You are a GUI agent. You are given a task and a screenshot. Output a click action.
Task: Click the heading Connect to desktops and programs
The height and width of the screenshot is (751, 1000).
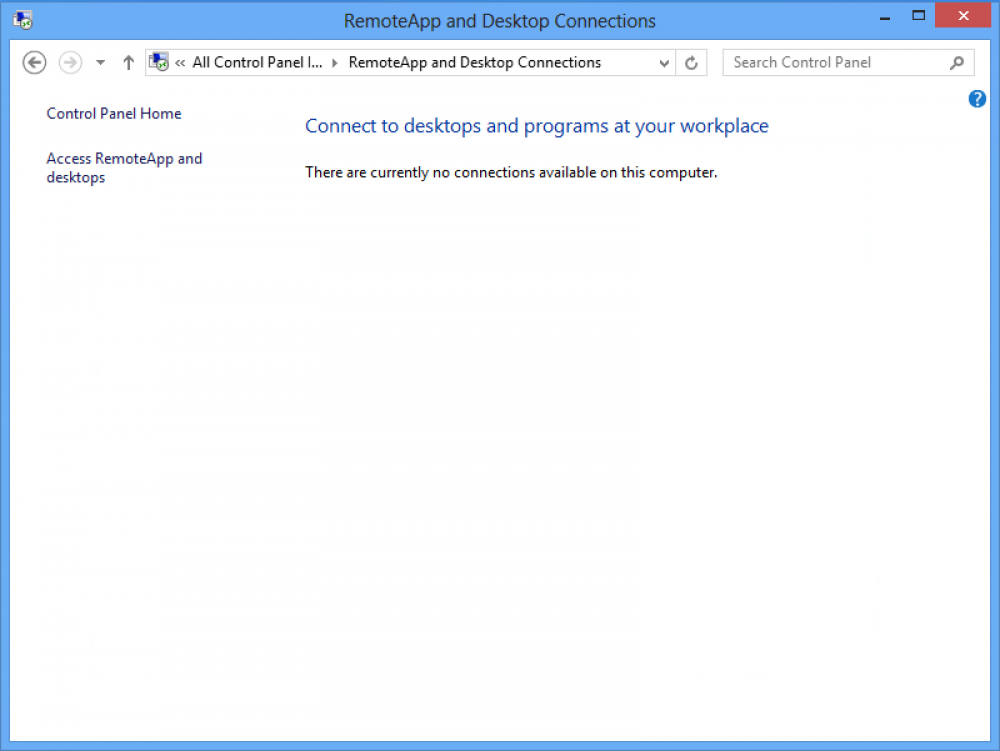pos(536,126)
